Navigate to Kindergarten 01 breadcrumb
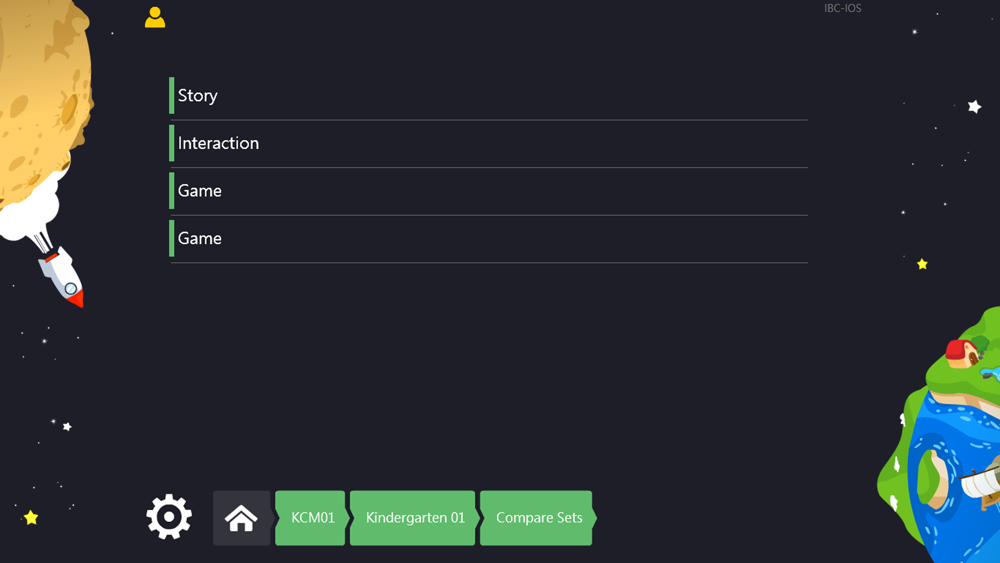The image size is (1000, 563). [x=414, y=518]
